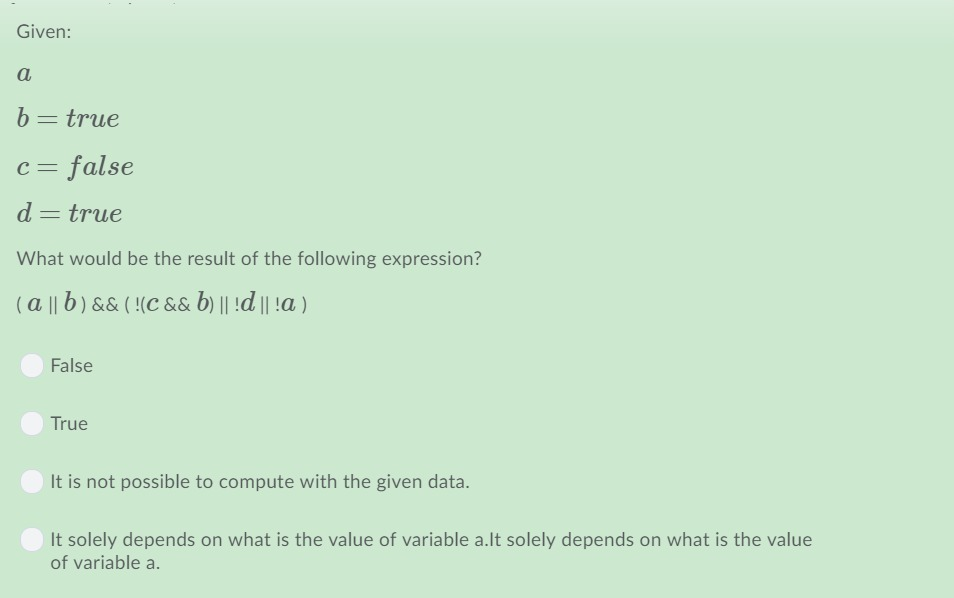
Task: Click the boolean expression with && operators
Action: (162, 303)
